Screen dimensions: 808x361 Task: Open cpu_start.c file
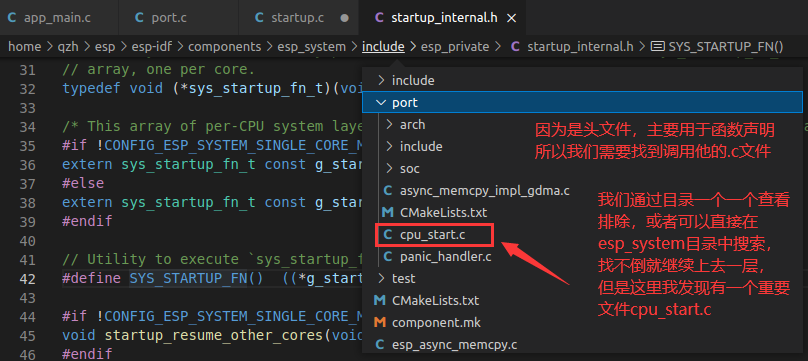(x=433, y=234)
